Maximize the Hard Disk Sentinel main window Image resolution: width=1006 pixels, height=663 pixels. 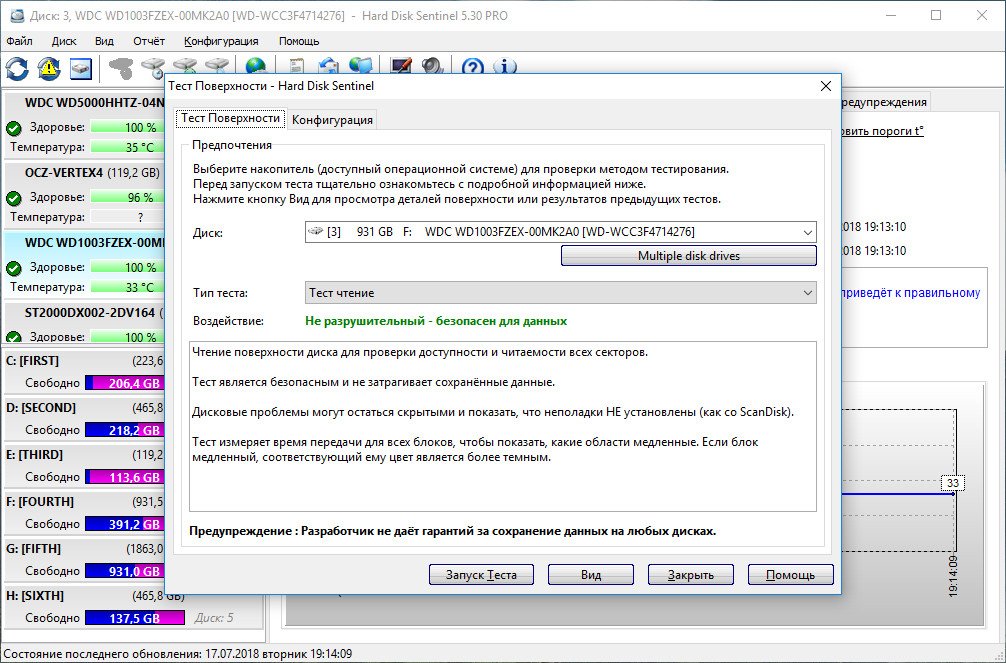[x=936, y=15]
